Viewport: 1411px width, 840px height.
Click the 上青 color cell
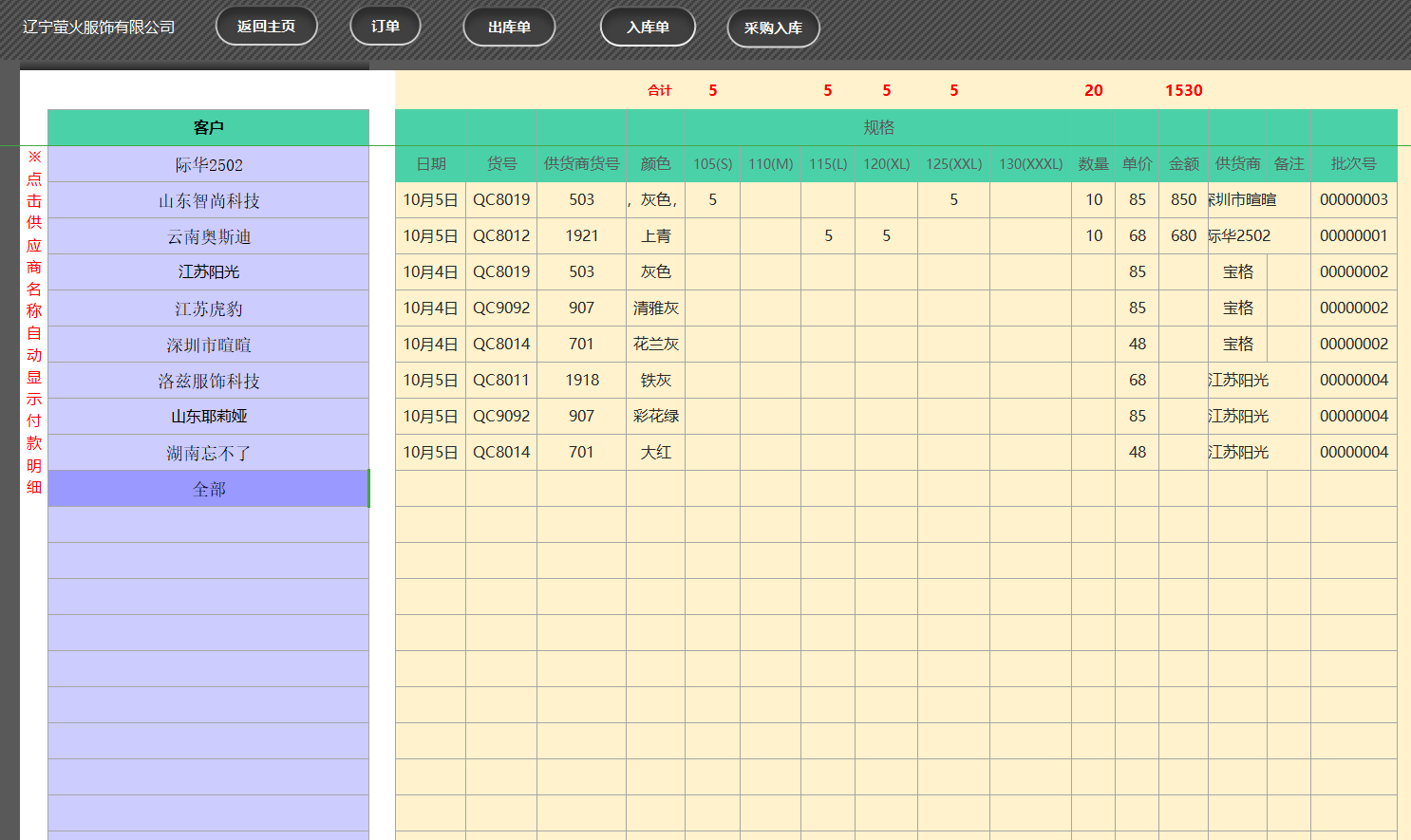(655, 235)
